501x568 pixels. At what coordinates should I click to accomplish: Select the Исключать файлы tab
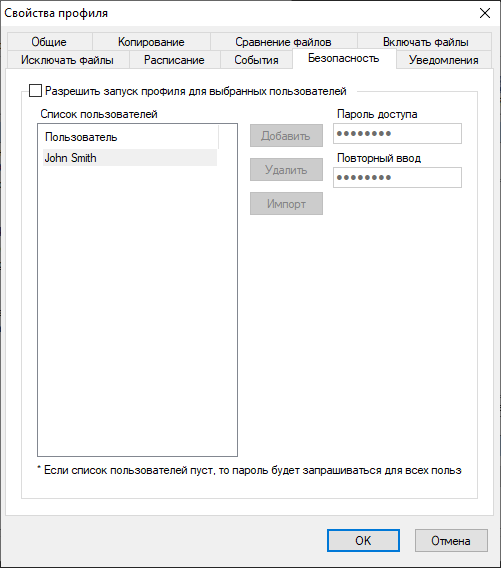[67, 60]
